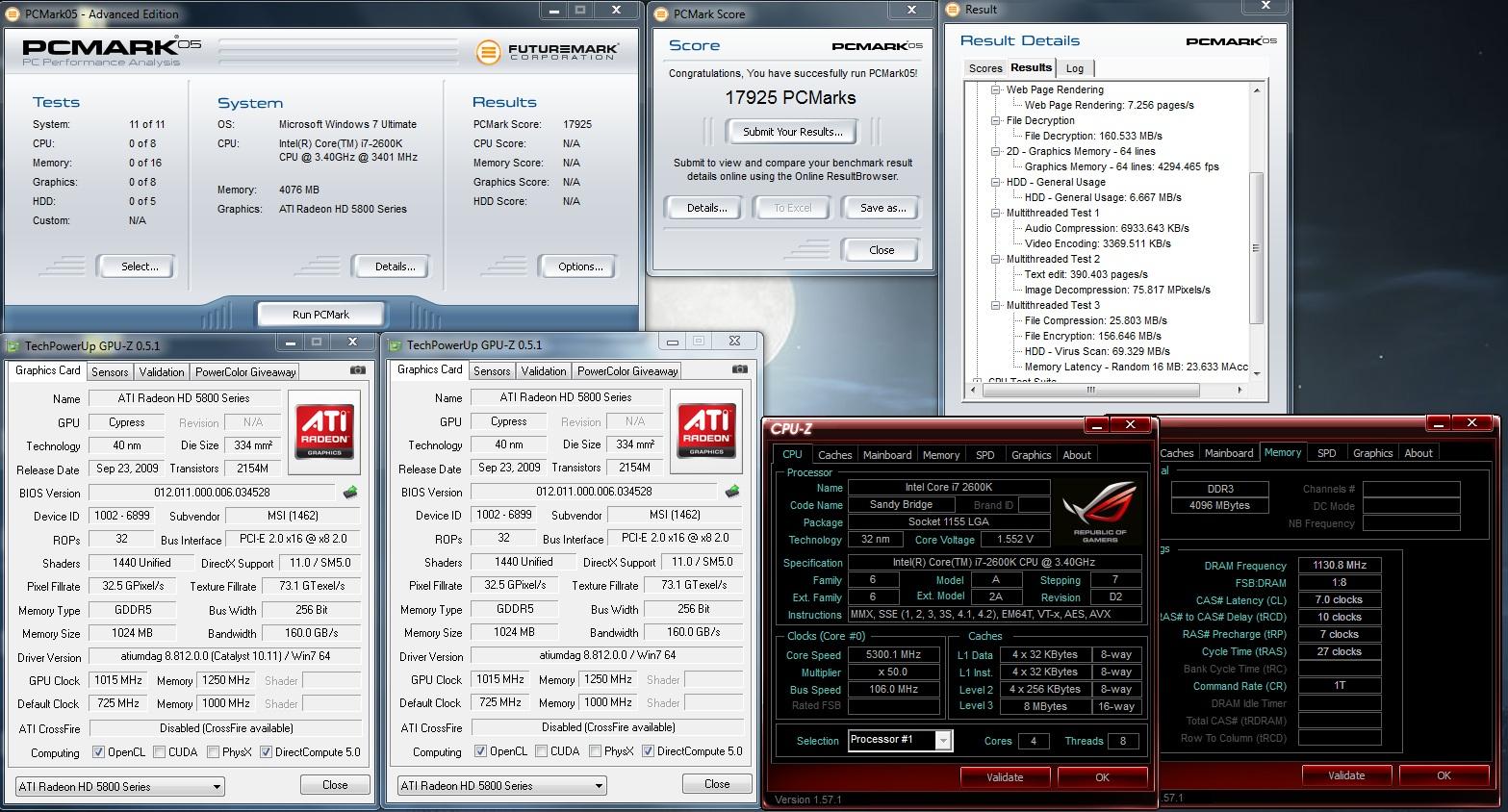
Task: Open Mainboard tab in front CPU-Z window
Action: coord(887,455)
